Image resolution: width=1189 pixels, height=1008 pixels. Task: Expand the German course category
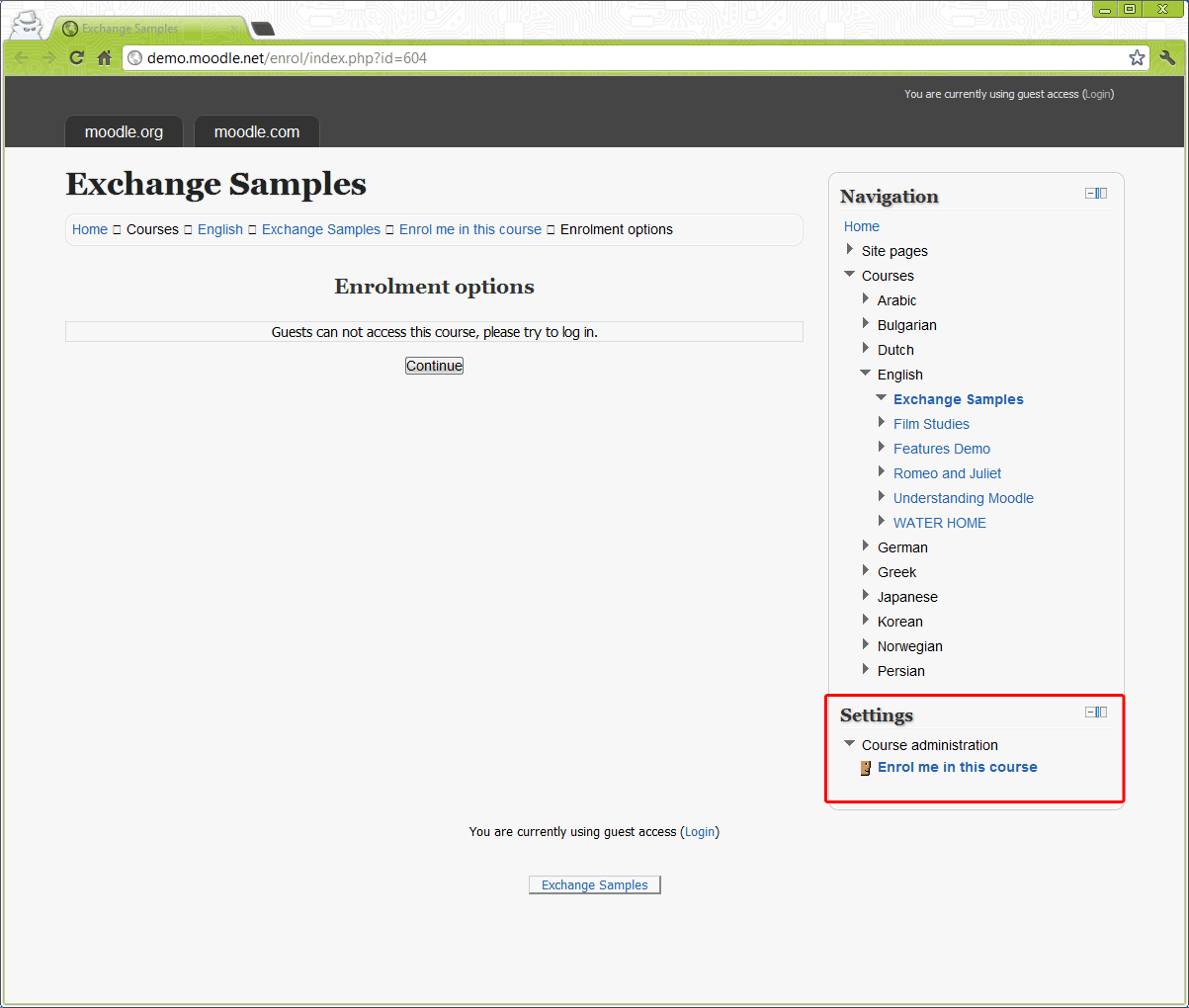[866, 546]
